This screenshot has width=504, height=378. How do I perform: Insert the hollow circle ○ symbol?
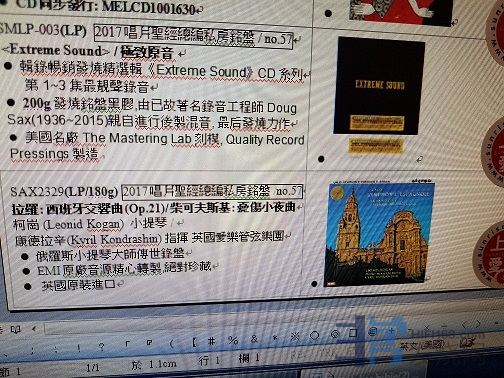tap(314, 335)
